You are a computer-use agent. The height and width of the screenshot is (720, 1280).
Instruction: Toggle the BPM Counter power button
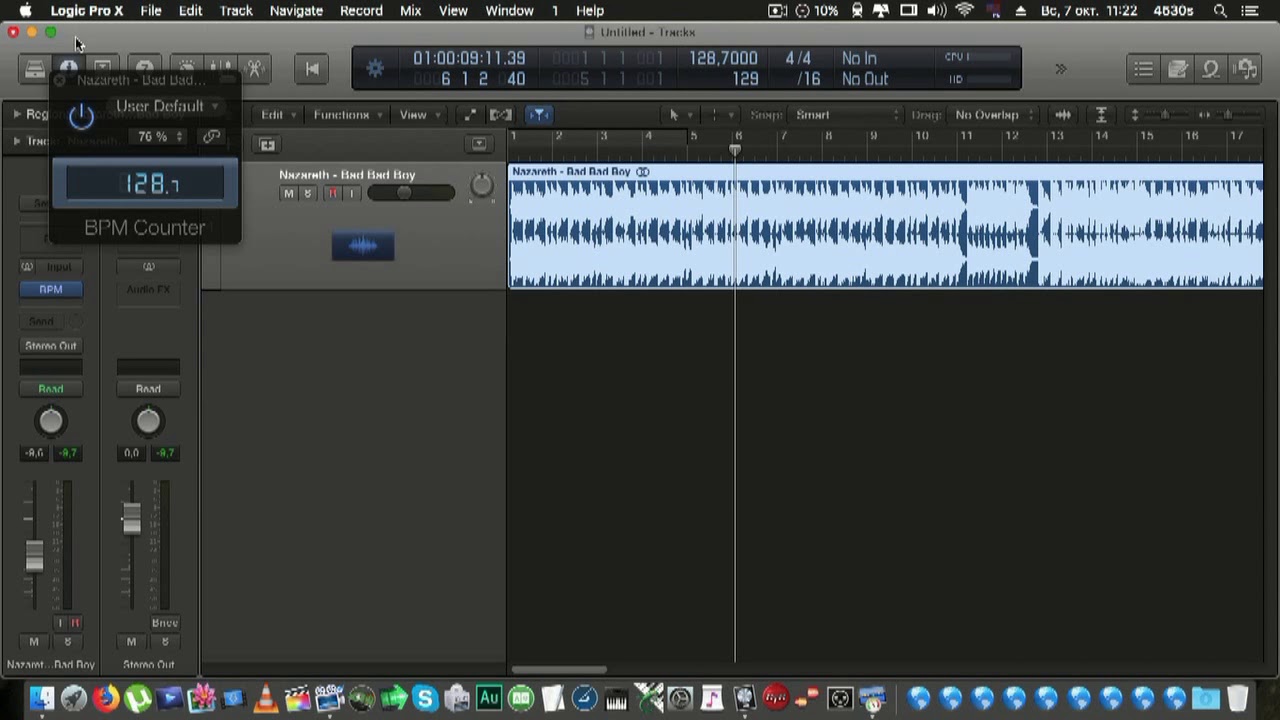tap(81, 116)
